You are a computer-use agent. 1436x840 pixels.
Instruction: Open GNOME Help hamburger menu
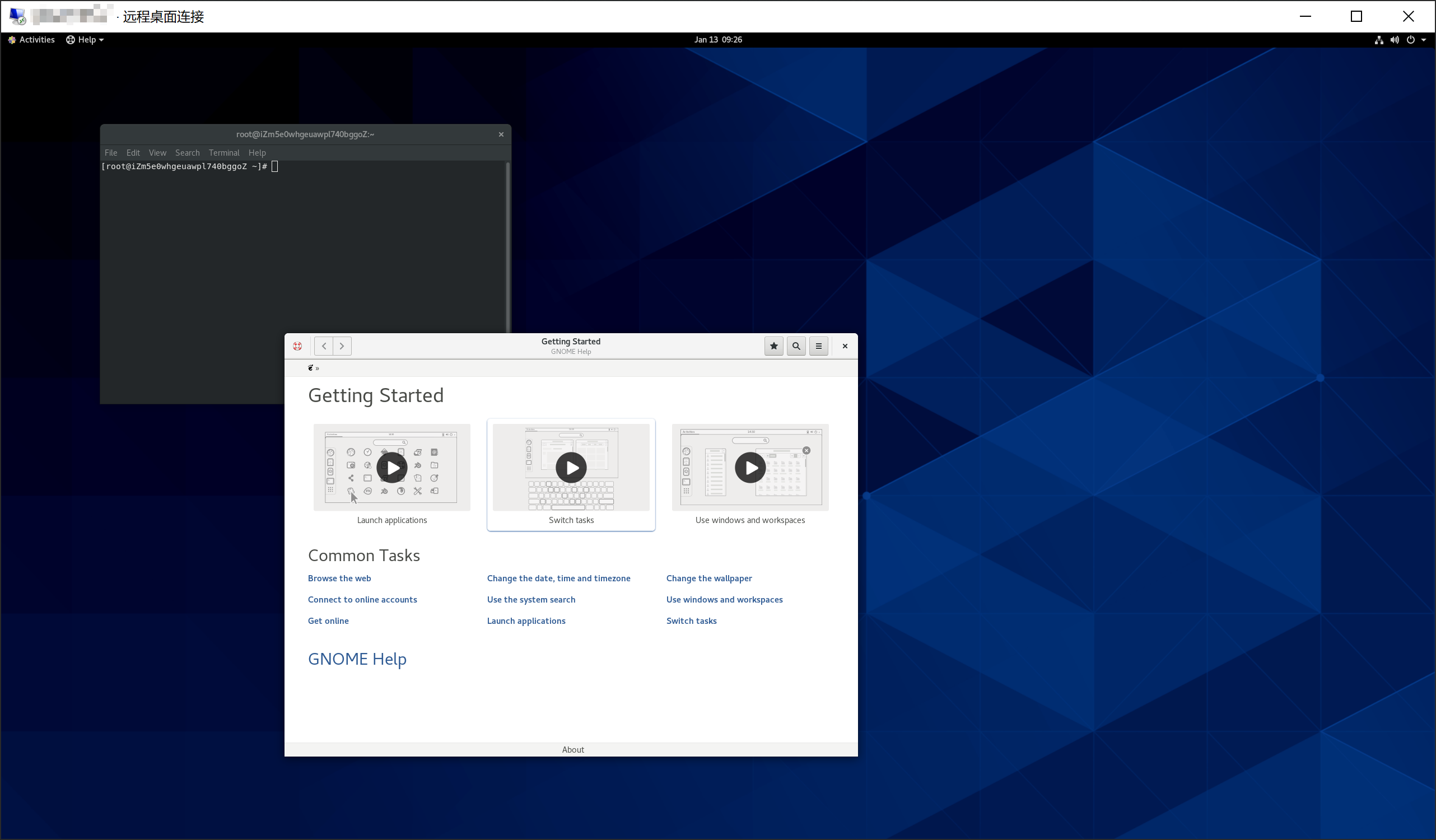(819, 346)
